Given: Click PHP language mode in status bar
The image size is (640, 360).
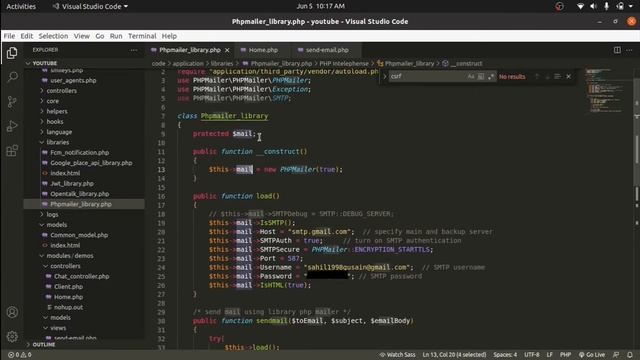Looking at the screenshot, I should 565,355.
